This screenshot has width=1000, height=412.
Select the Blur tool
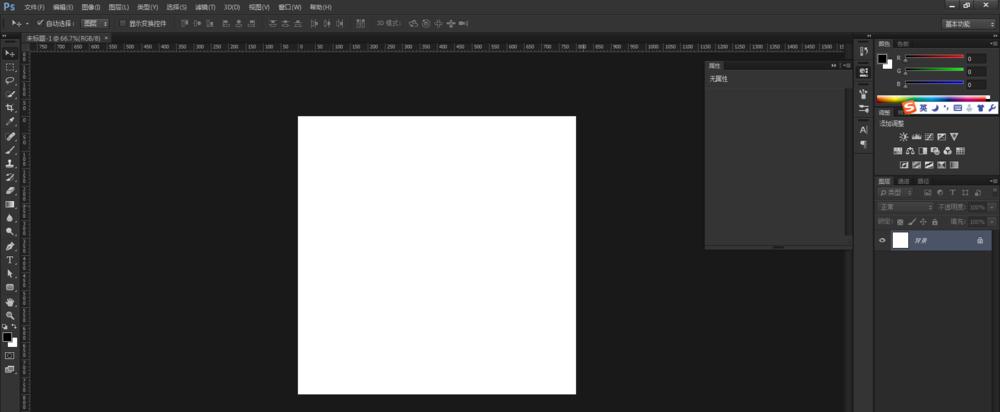point(10,218)
